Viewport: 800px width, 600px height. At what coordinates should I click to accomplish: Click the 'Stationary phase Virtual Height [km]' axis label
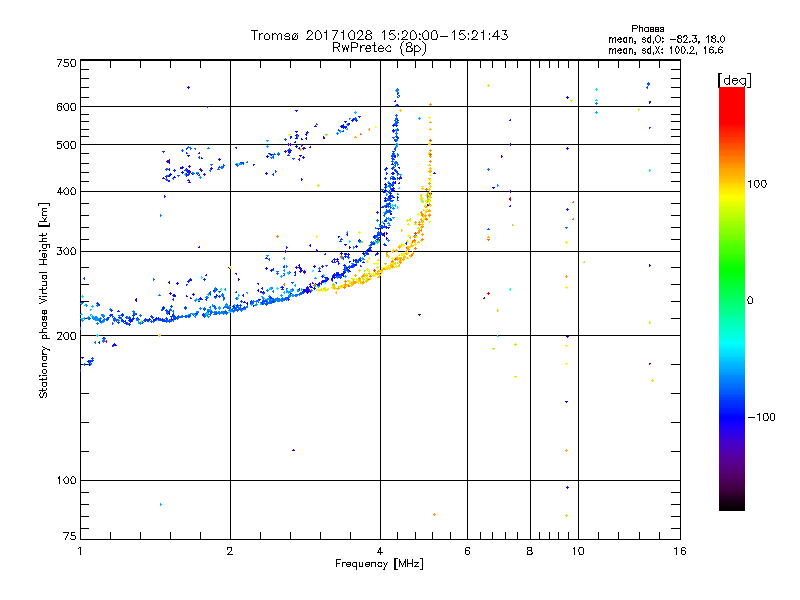[44, 300]
